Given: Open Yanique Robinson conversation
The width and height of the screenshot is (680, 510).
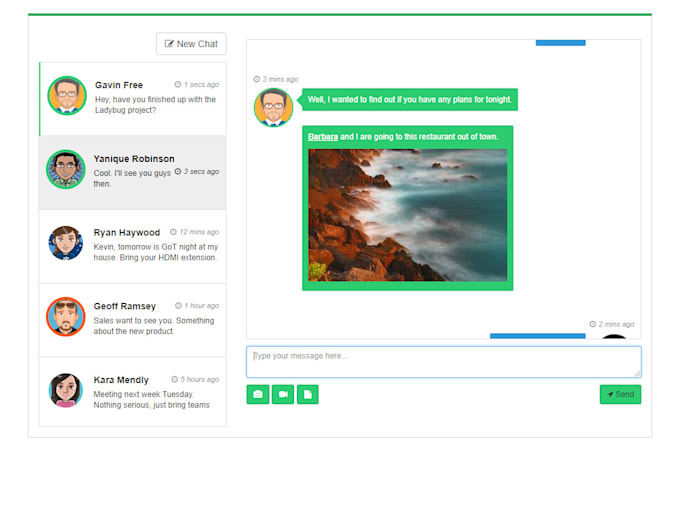Looking at the screenshot, I should pyautogui.click(x=133, y=173).
